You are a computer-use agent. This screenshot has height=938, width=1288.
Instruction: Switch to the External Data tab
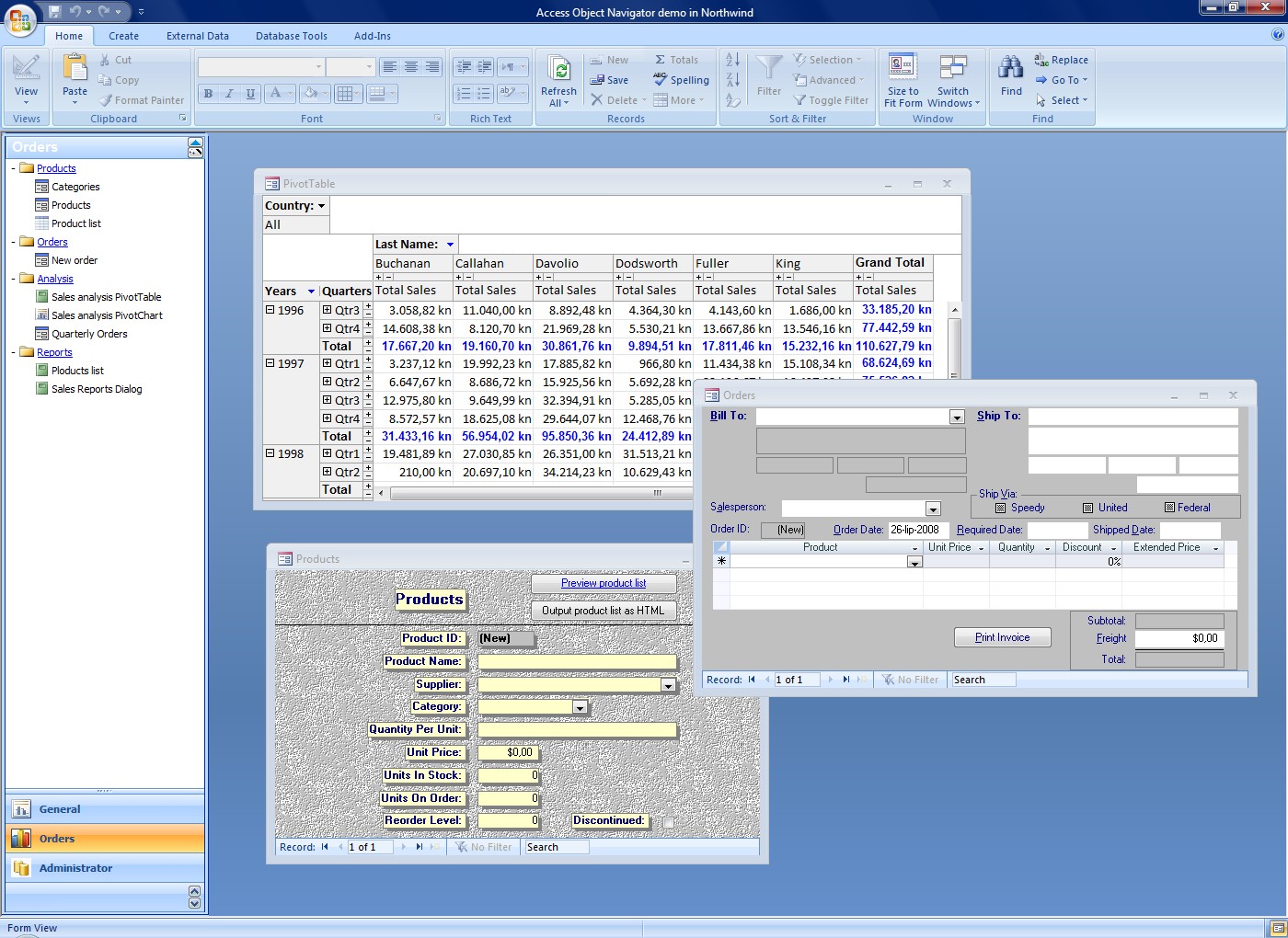tap(198, 36)
